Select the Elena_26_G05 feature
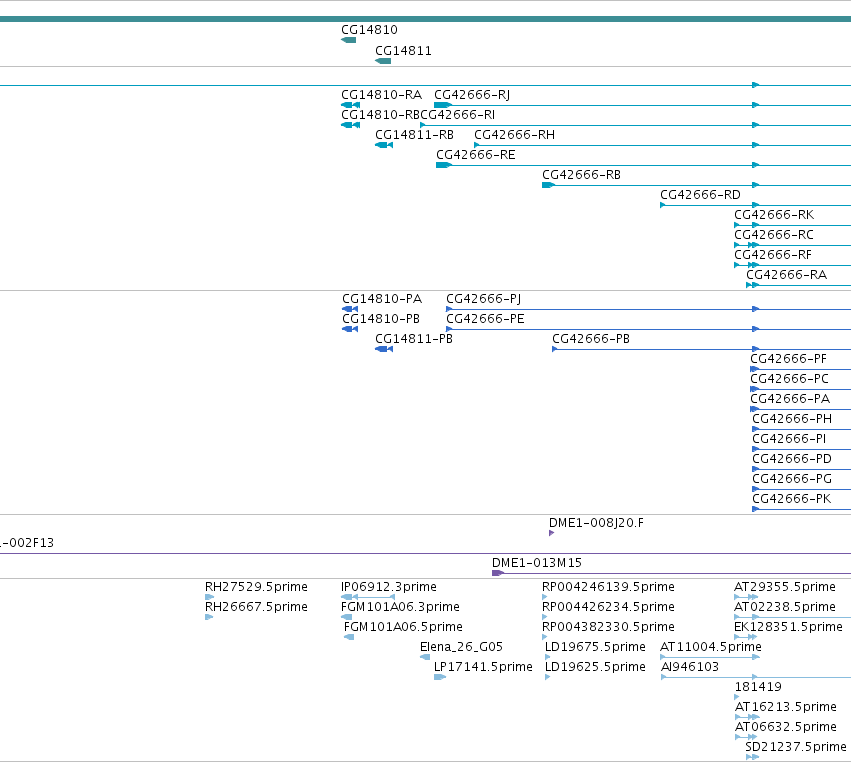The width and height of the screenshot is (851, 762). (461, 647)
